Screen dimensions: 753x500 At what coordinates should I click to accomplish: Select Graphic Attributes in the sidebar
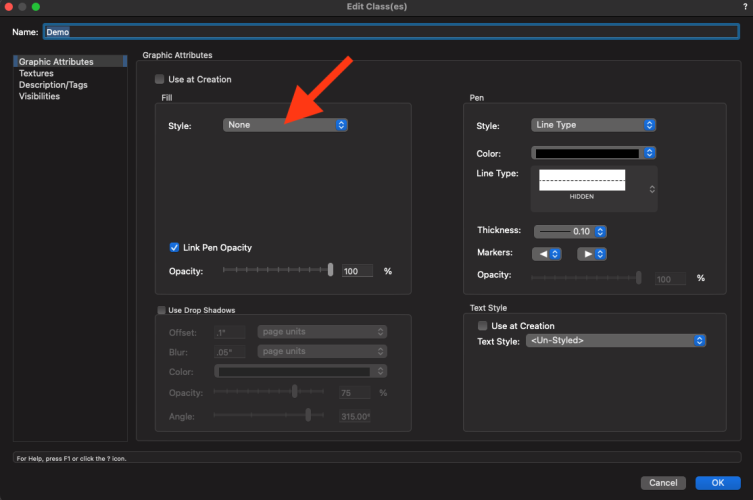pos(56,62)
